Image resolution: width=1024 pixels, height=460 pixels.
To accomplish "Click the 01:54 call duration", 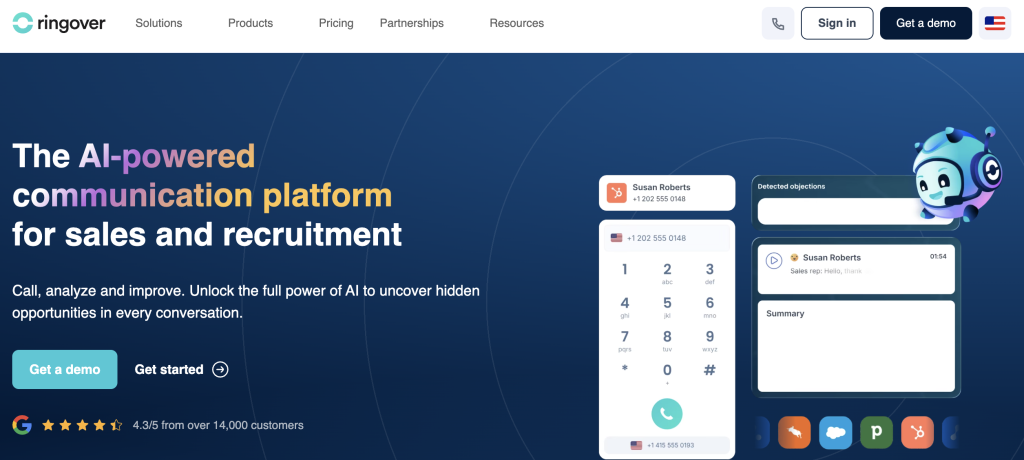I will (x=938, y=257).
